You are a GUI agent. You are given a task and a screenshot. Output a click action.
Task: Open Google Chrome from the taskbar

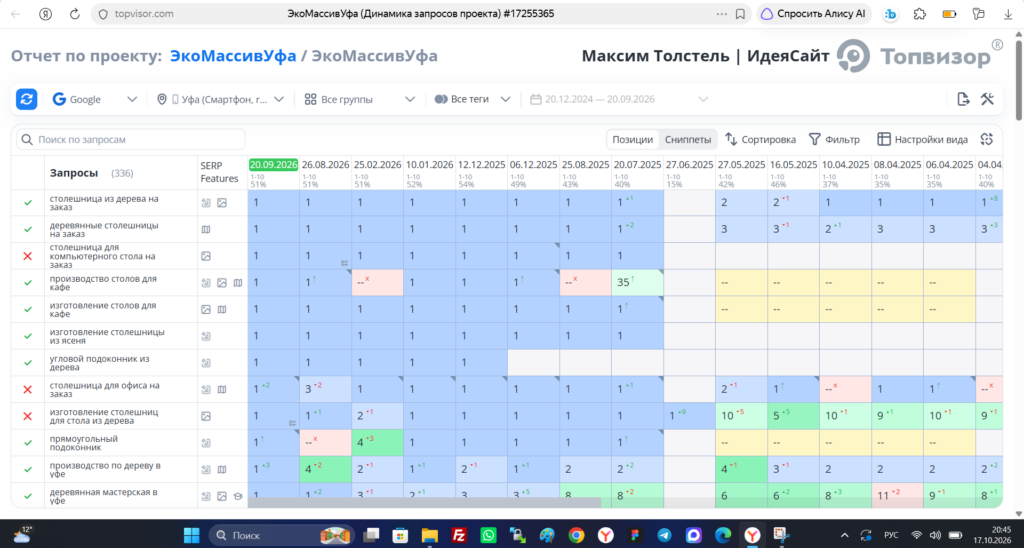point(576,535)
